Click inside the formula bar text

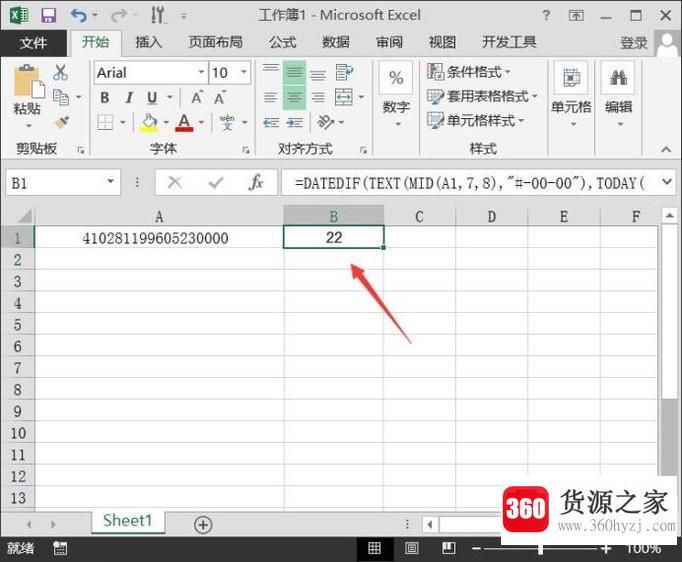pyautogui.click(x=470, y=183)
